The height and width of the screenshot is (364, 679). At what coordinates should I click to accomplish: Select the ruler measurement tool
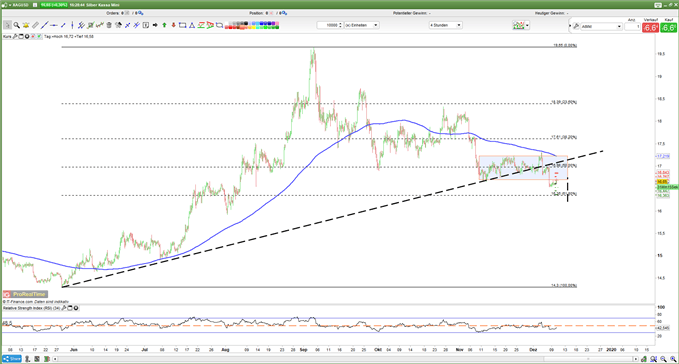pyautogui.click(x=35, y=25)
